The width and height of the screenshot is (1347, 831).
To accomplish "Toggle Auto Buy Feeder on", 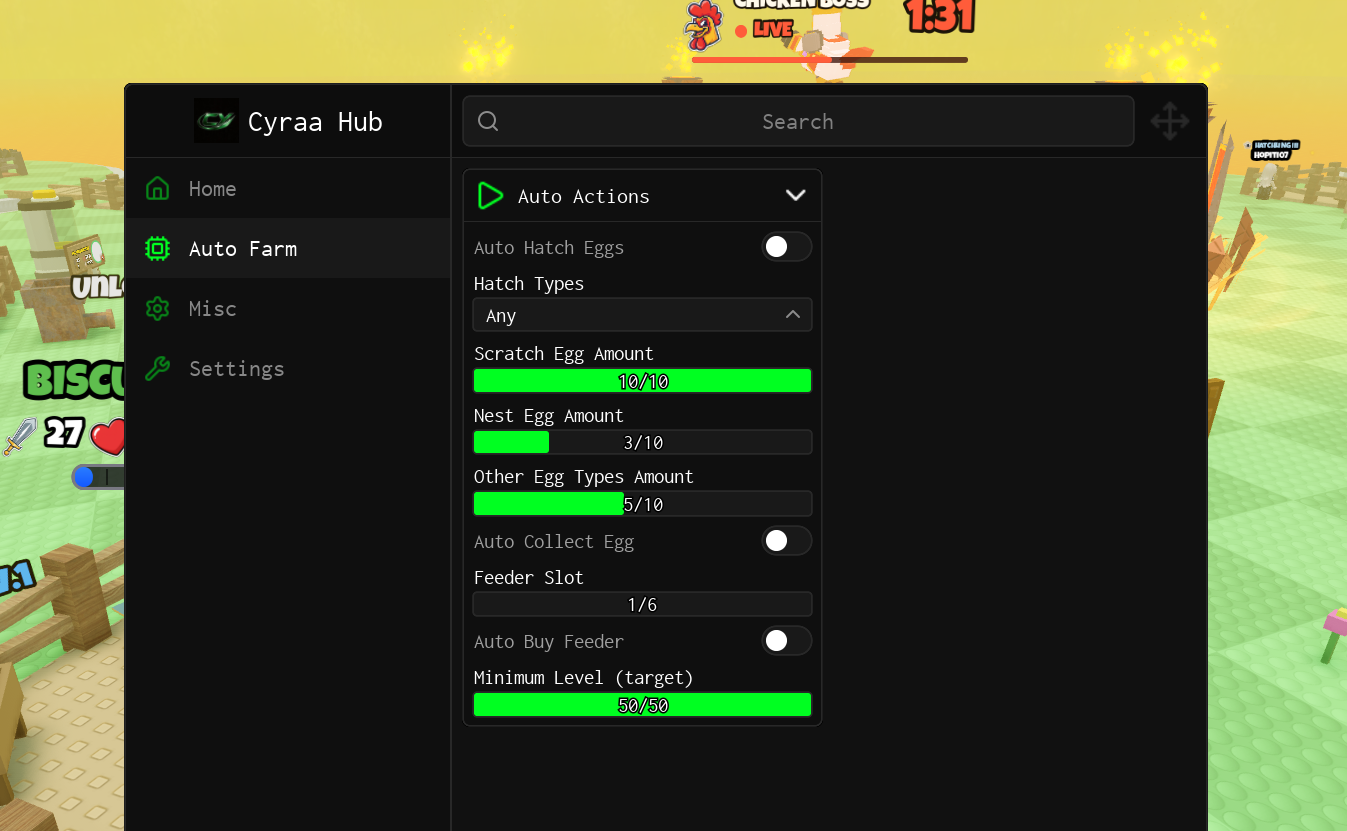I will pyautogui.click(x=786, y=641).
